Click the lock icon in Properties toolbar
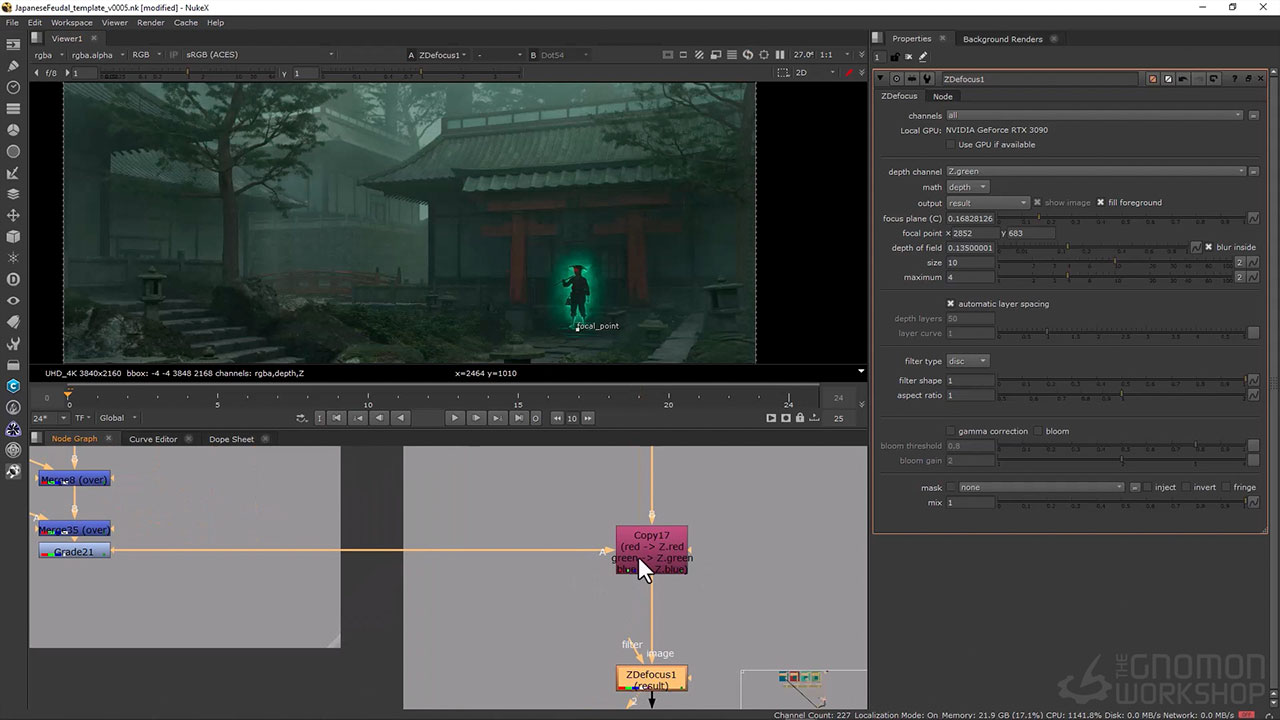The width and height of the screenshot is (1280, 720). point(895,57)
